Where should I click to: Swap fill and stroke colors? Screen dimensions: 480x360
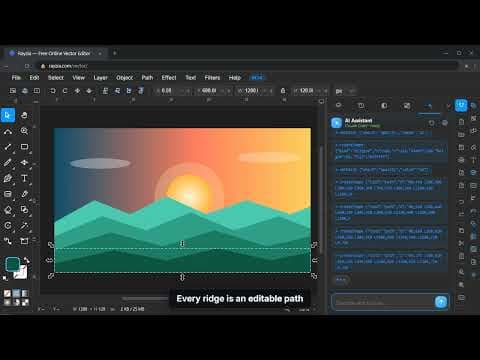tap(26, 260)
